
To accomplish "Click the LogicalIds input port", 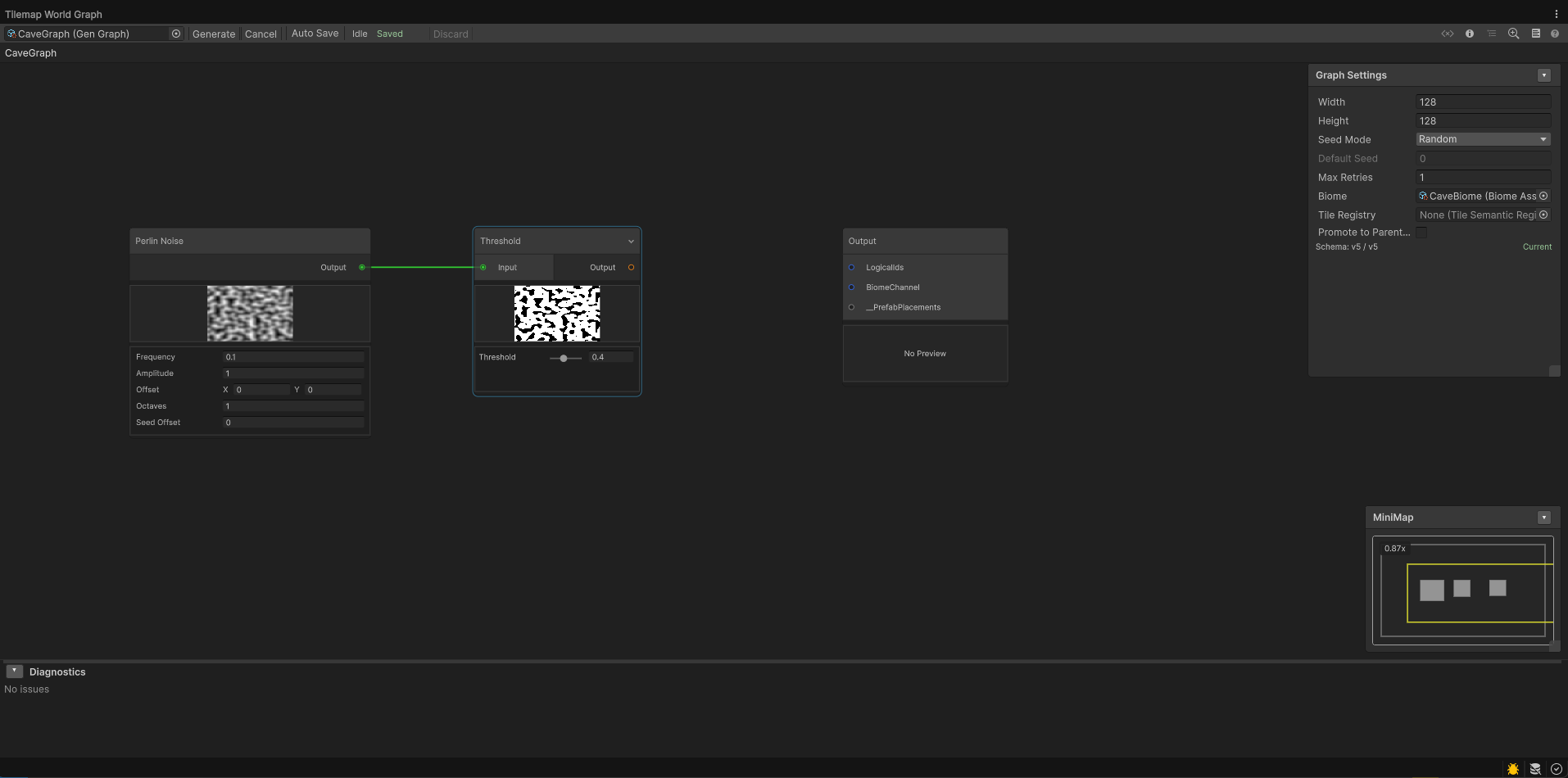I will 852,267.
